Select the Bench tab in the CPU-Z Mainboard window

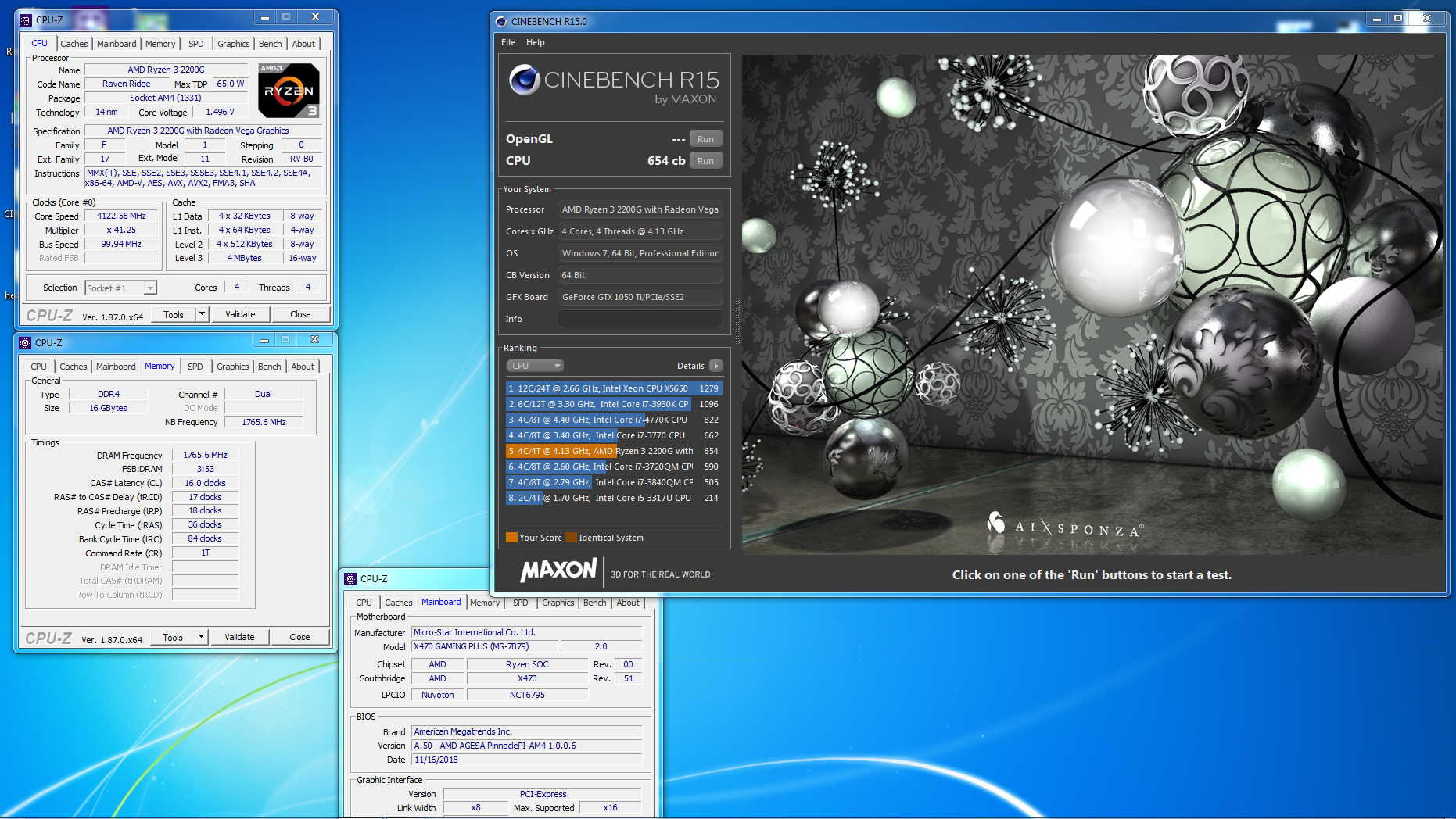595,603
